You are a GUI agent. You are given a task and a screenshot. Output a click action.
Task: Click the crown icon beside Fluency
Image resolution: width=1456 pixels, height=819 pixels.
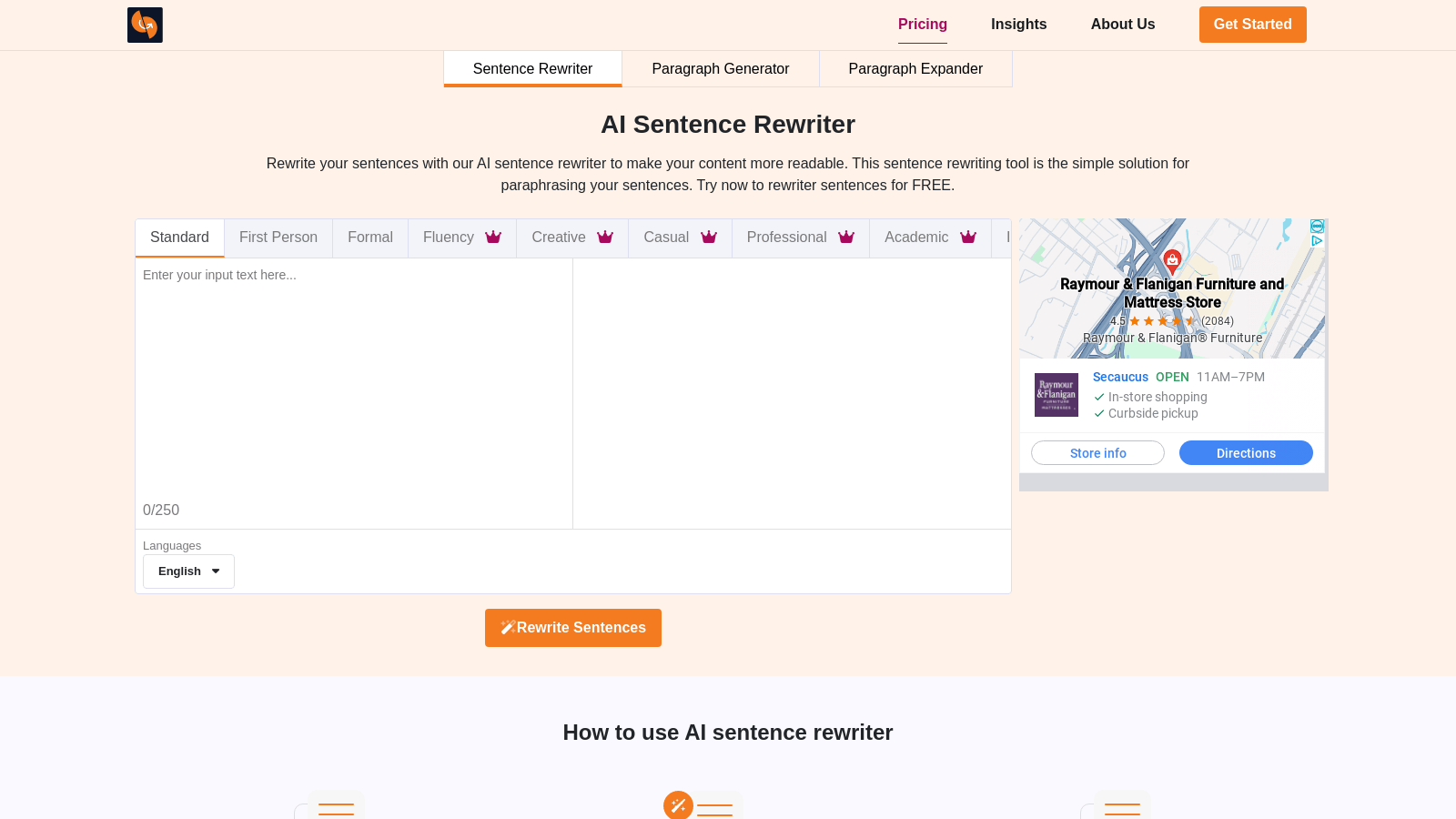493,238
